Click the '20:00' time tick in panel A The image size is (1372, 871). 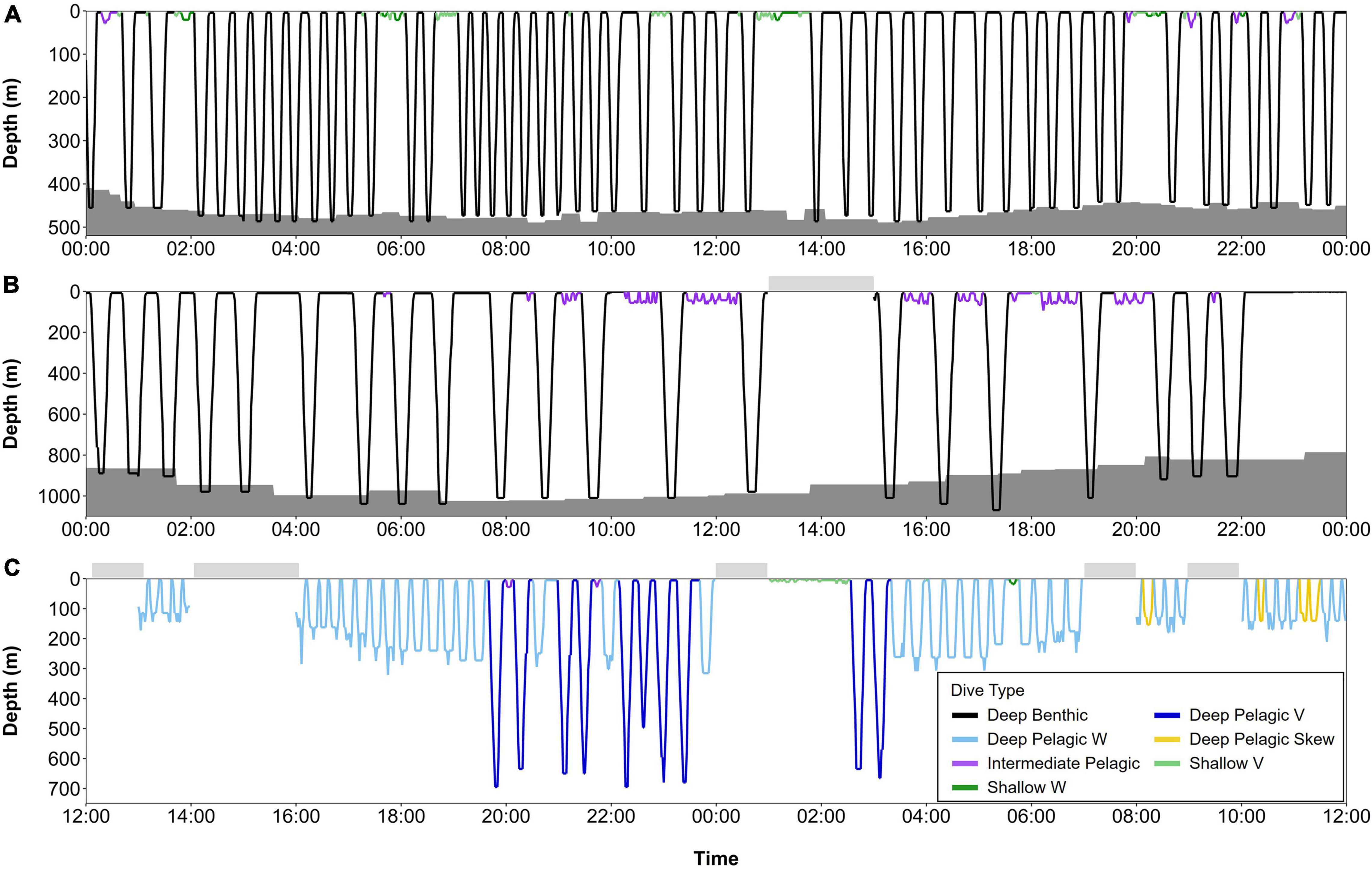(1136, 249)
